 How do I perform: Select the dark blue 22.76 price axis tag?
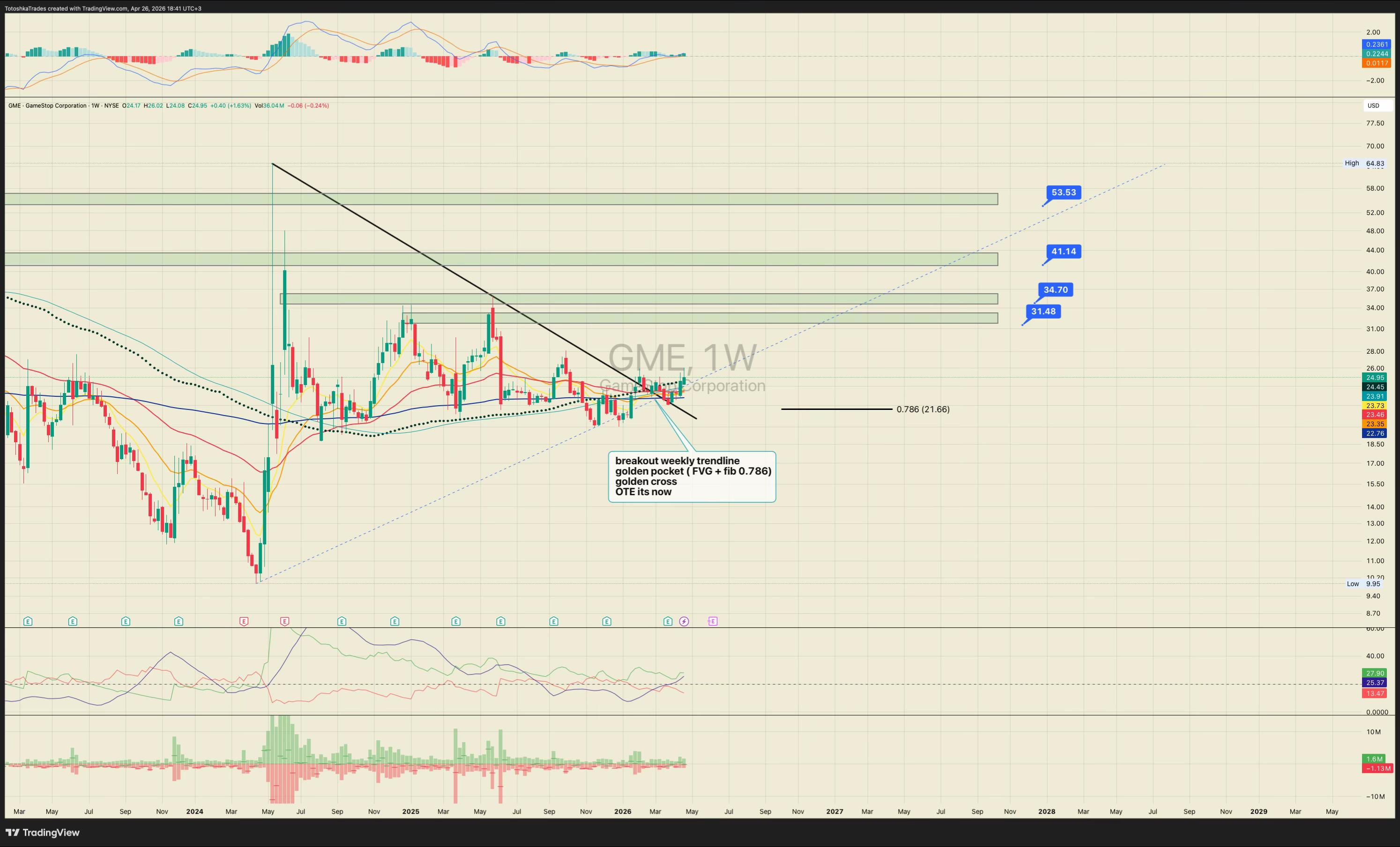point(1374,433)
